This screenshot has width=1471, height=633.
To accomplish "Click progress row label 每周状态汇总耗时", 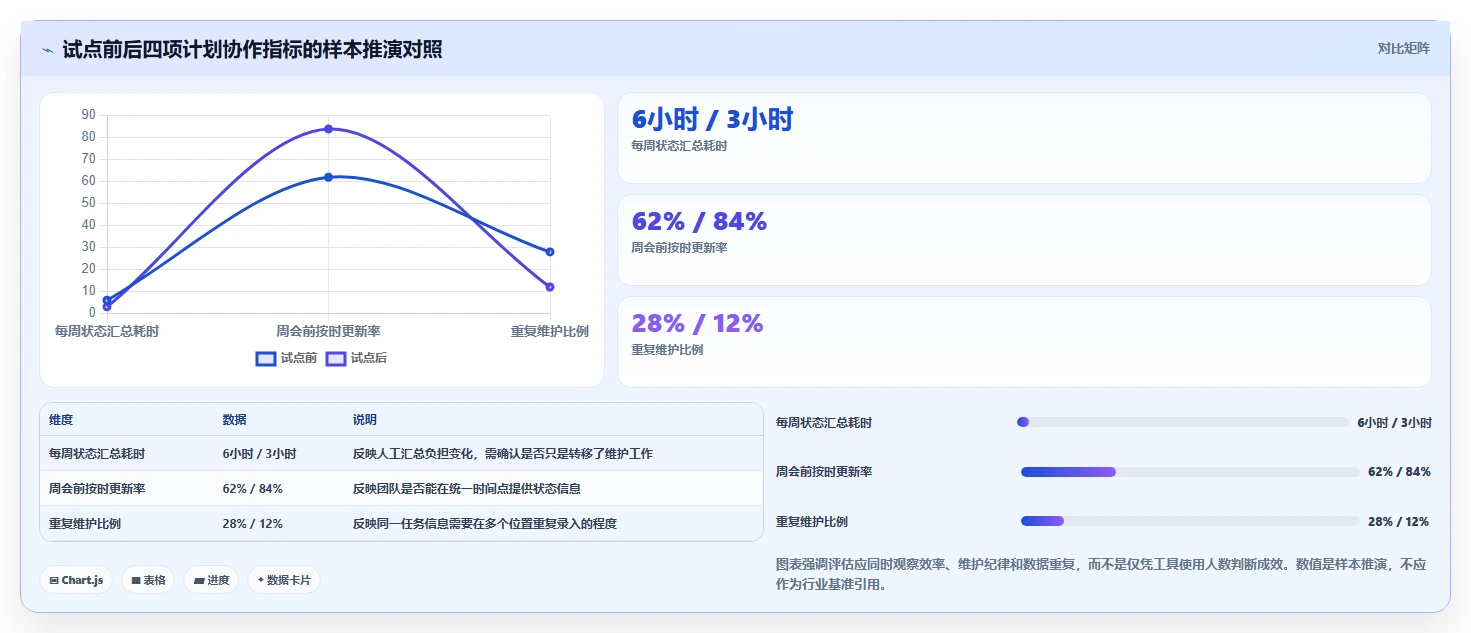I will point(824,423).
